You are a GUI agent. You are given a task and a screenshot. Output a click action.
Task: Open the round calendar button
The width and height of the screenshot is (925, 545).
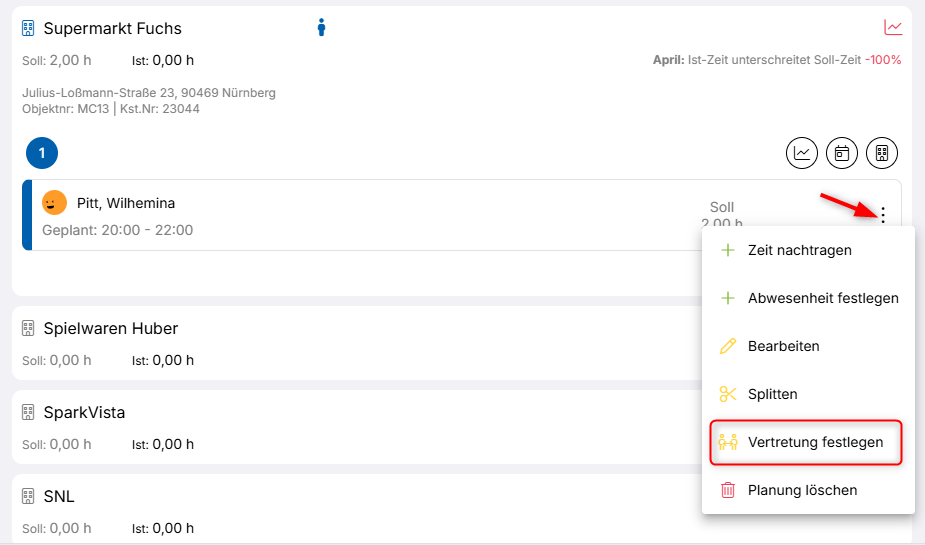pyautogui.click(x=842, y=153)
